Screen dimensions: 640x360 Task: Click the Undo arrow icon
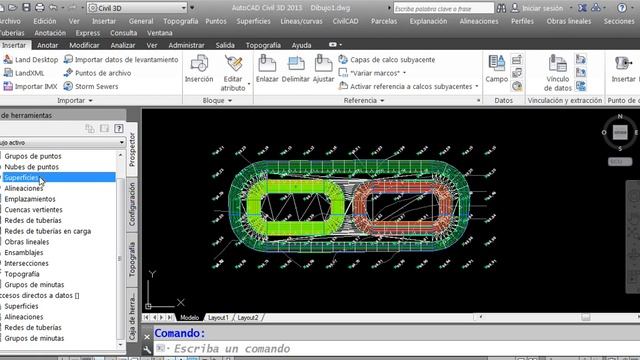53,7
